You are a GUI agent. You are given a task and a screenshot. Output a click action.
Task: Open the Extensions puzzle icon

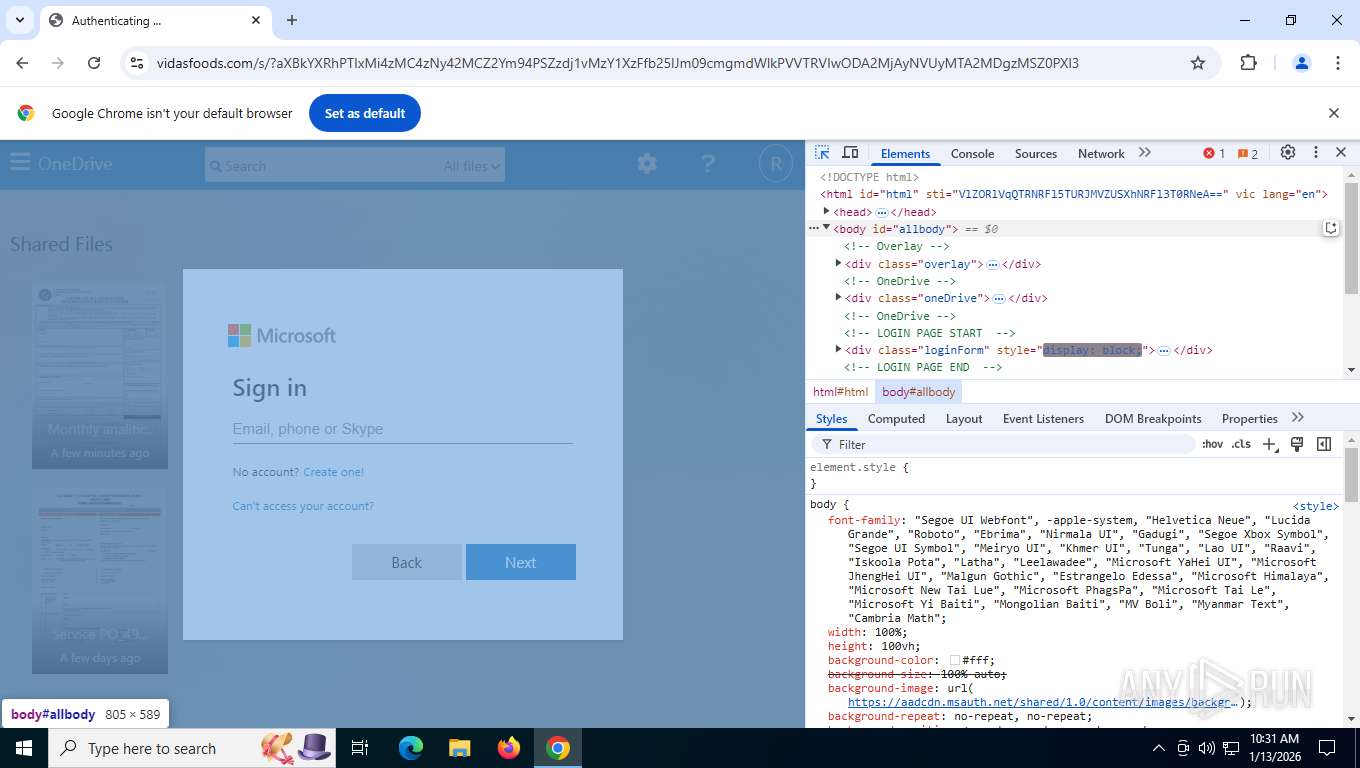point(1248,63)
